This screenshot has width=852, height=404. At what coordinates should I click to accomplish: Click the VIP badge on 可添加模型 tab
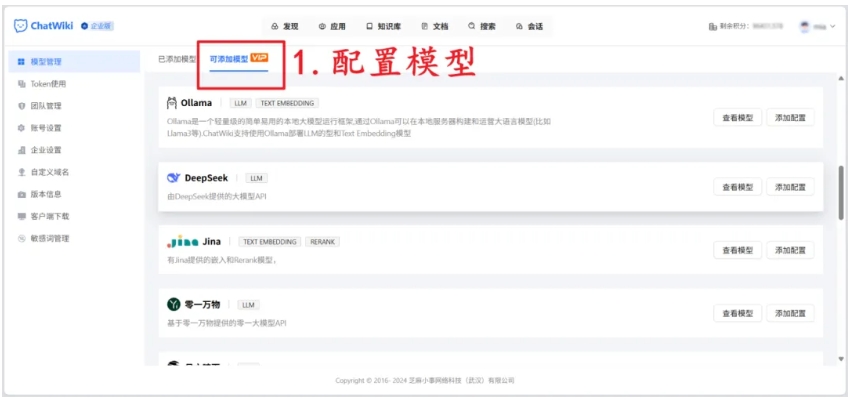259,58
